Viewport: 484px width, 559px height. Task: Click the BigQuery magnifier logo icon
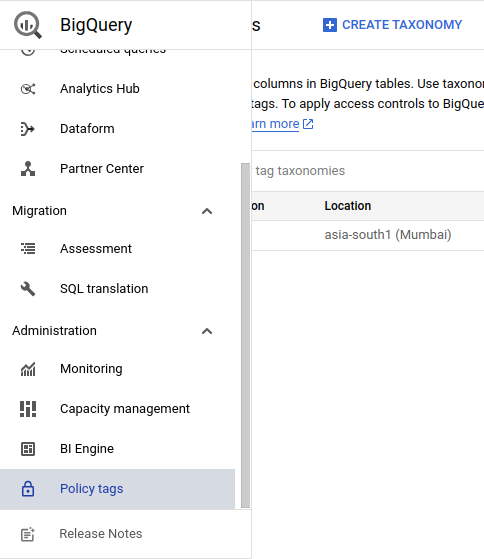(28, 25)
